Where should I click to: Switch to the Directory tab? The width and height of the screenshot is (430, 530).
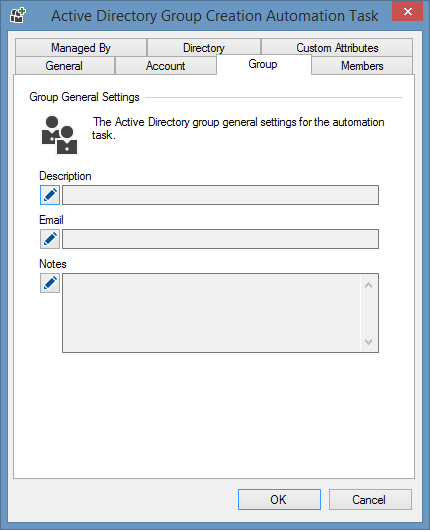point(204,48)
